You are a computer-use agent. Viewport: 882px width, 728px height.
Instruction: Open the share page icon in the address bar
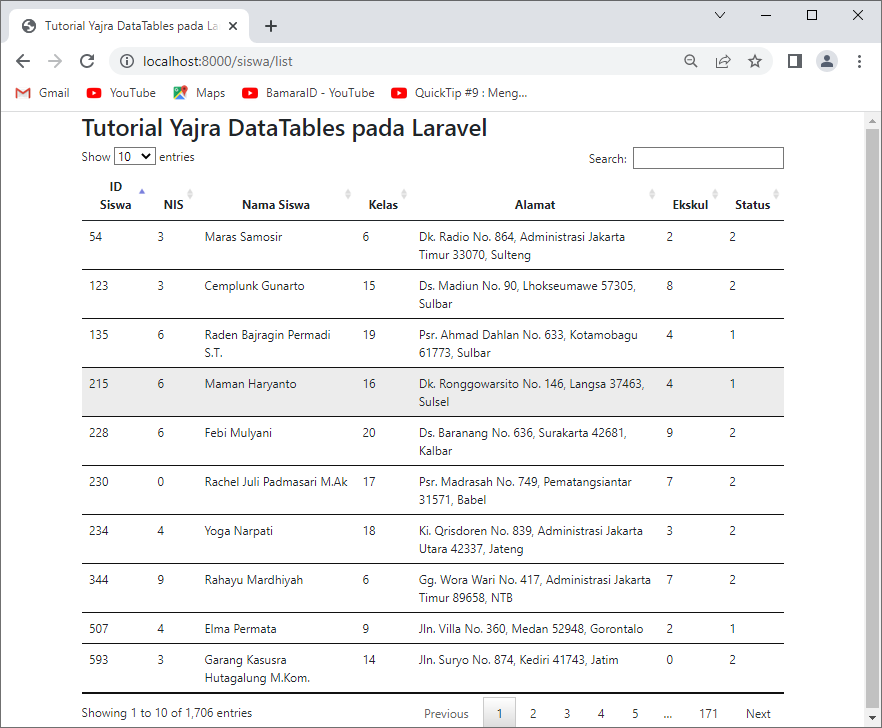tap(723, 61)
